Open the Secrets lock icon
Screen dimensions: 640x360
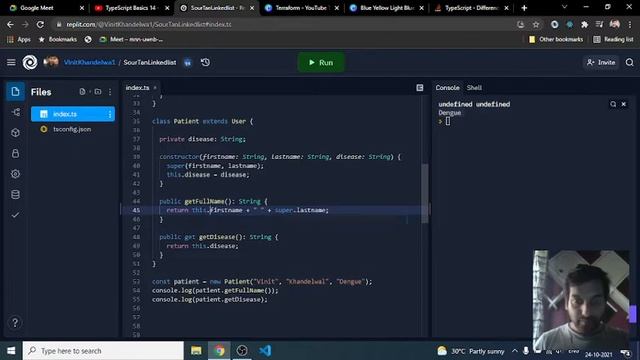click(x=16, y=153)
